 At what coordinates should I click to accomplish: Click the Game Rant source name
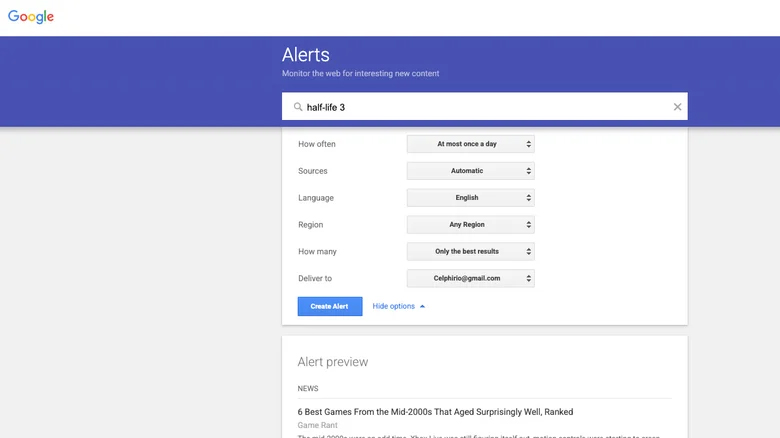tap(317, 426)
